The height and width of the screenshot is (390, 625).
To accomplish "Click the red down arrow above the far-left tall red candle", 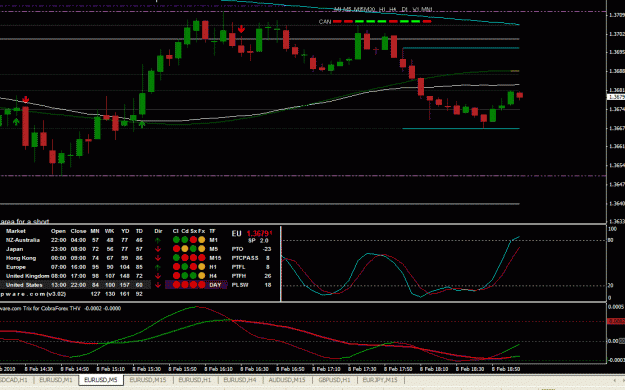I will (26, 99).
